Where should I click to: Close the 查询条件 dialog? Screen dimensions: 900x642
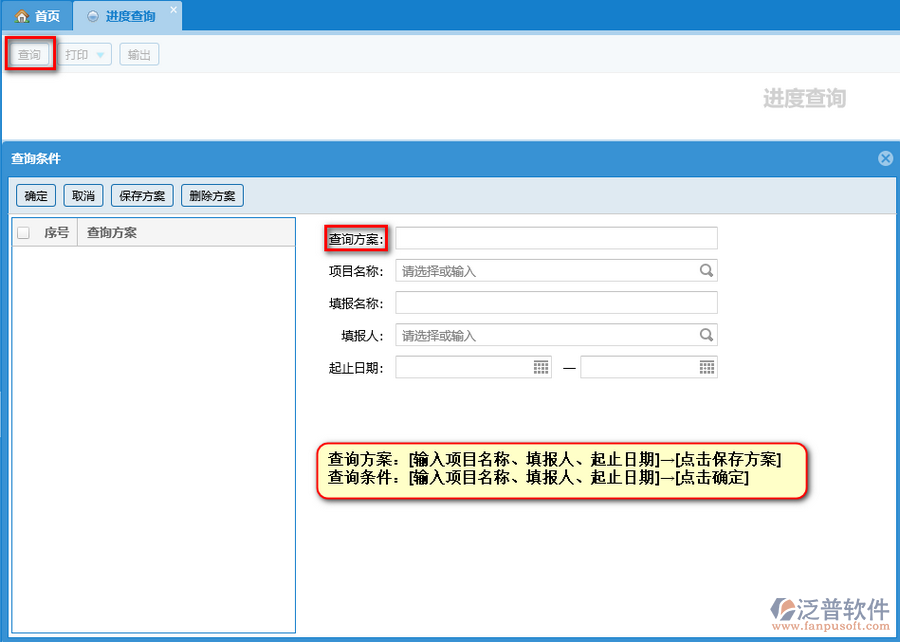tap(885, 158)
